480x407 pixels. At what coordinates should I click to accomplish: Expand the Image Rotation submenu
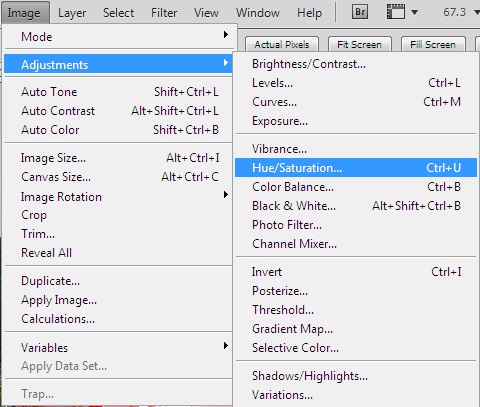(x=118, y=196)
